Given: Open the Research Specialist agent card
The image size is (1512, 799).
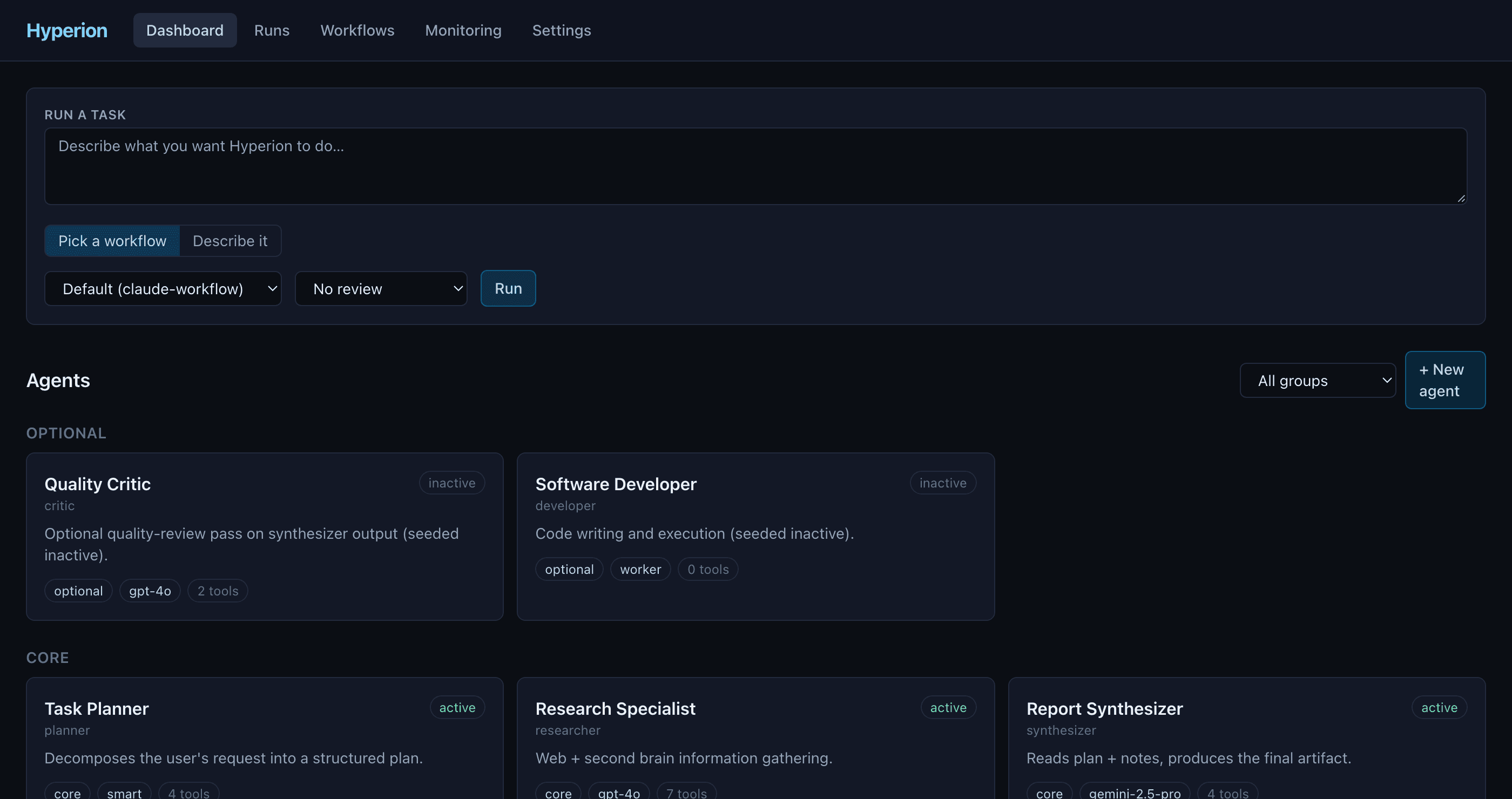Looking at the screenshot, I should point(755,739).
